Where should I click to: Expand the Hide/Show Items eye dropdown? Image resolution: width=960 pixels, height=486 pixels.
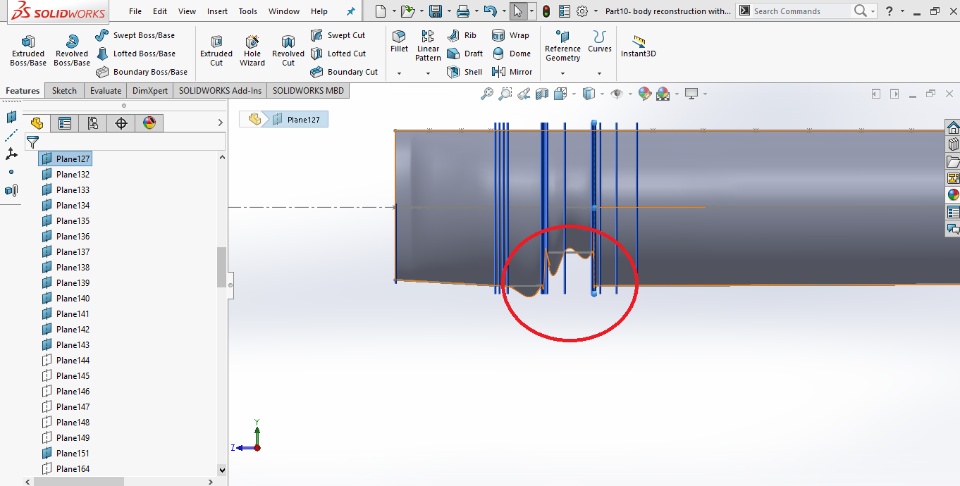pos(629,94)
